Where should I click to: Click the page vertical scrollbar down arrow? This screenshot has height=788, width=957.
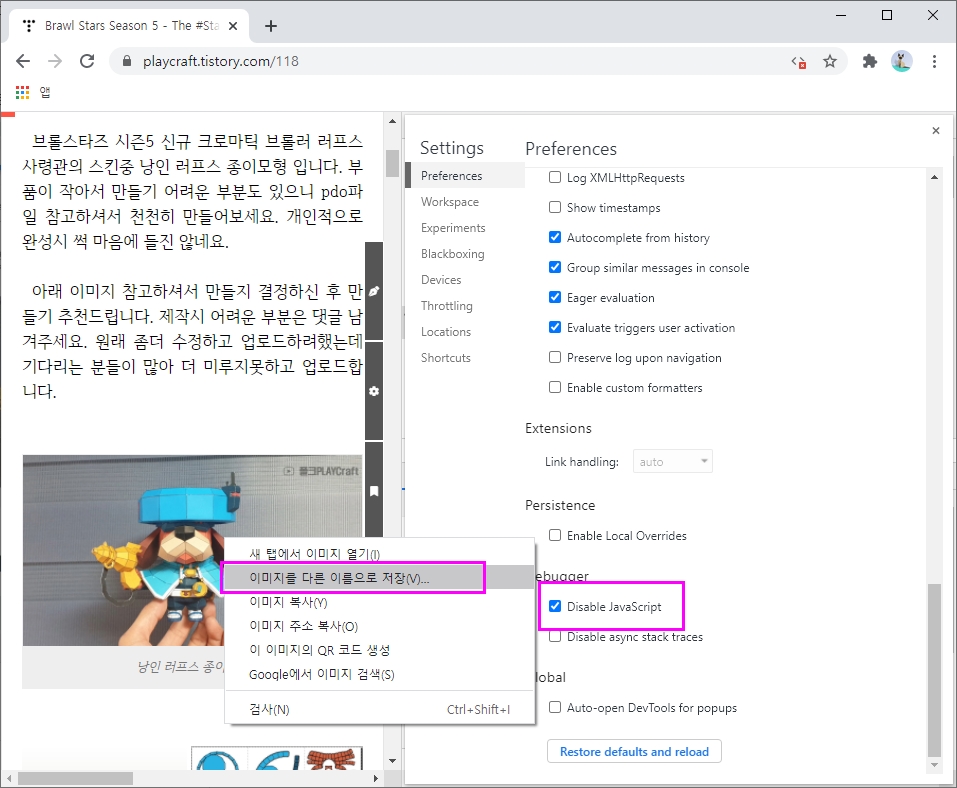coord(392,761)
